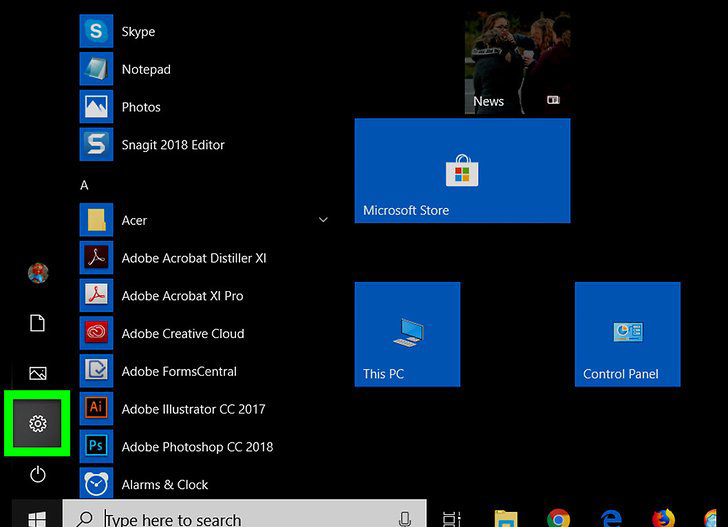Viewport: 728px width, 527px height.
Task: Click the letter A section header
Action: pyautogui.click(x=84, y=185)
